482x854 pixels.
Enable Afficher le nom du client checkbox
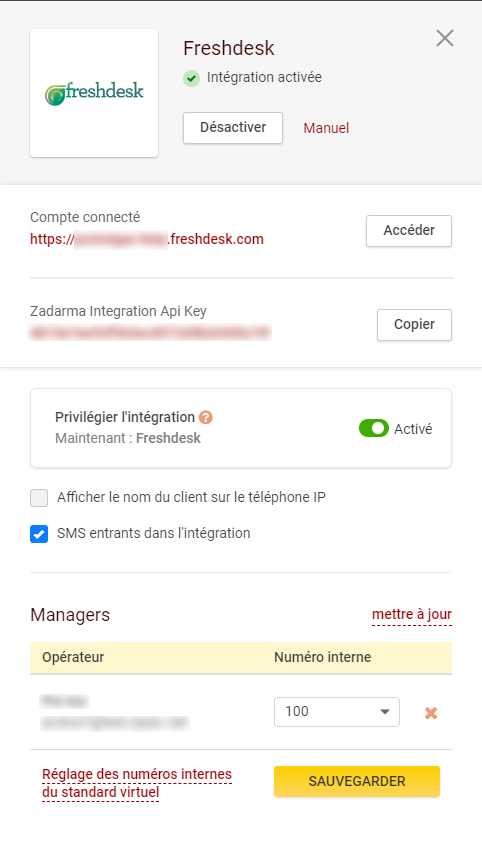pos(39,498)
